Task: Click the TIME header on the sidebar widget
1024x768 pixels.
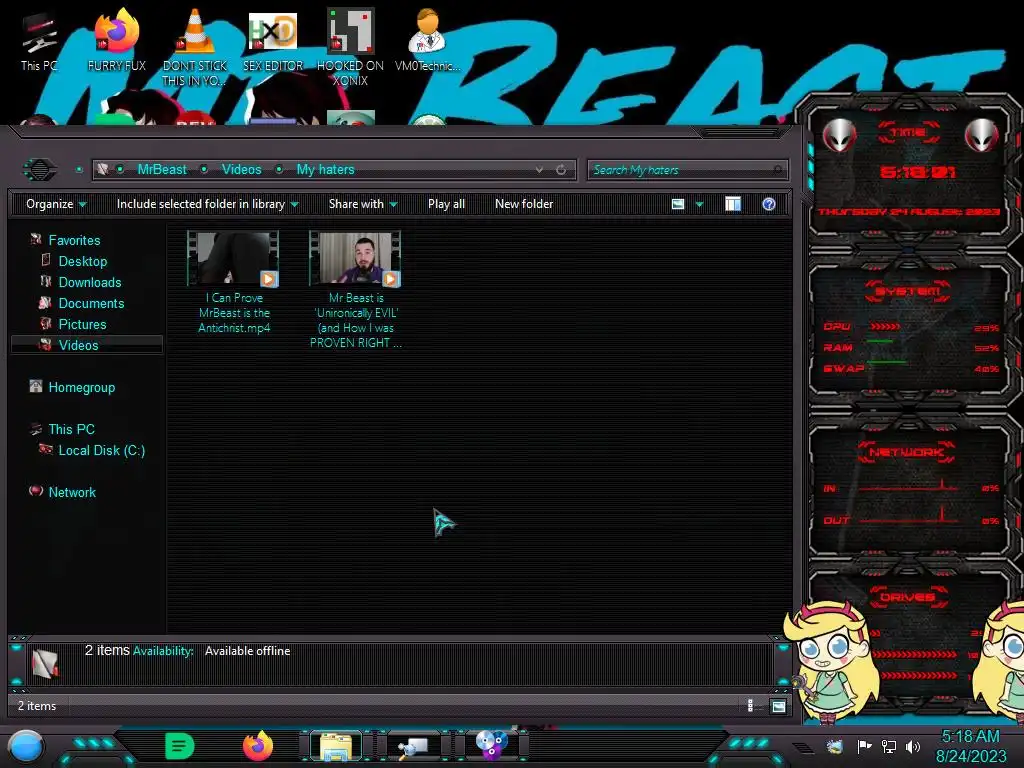Action: point(908,133)
